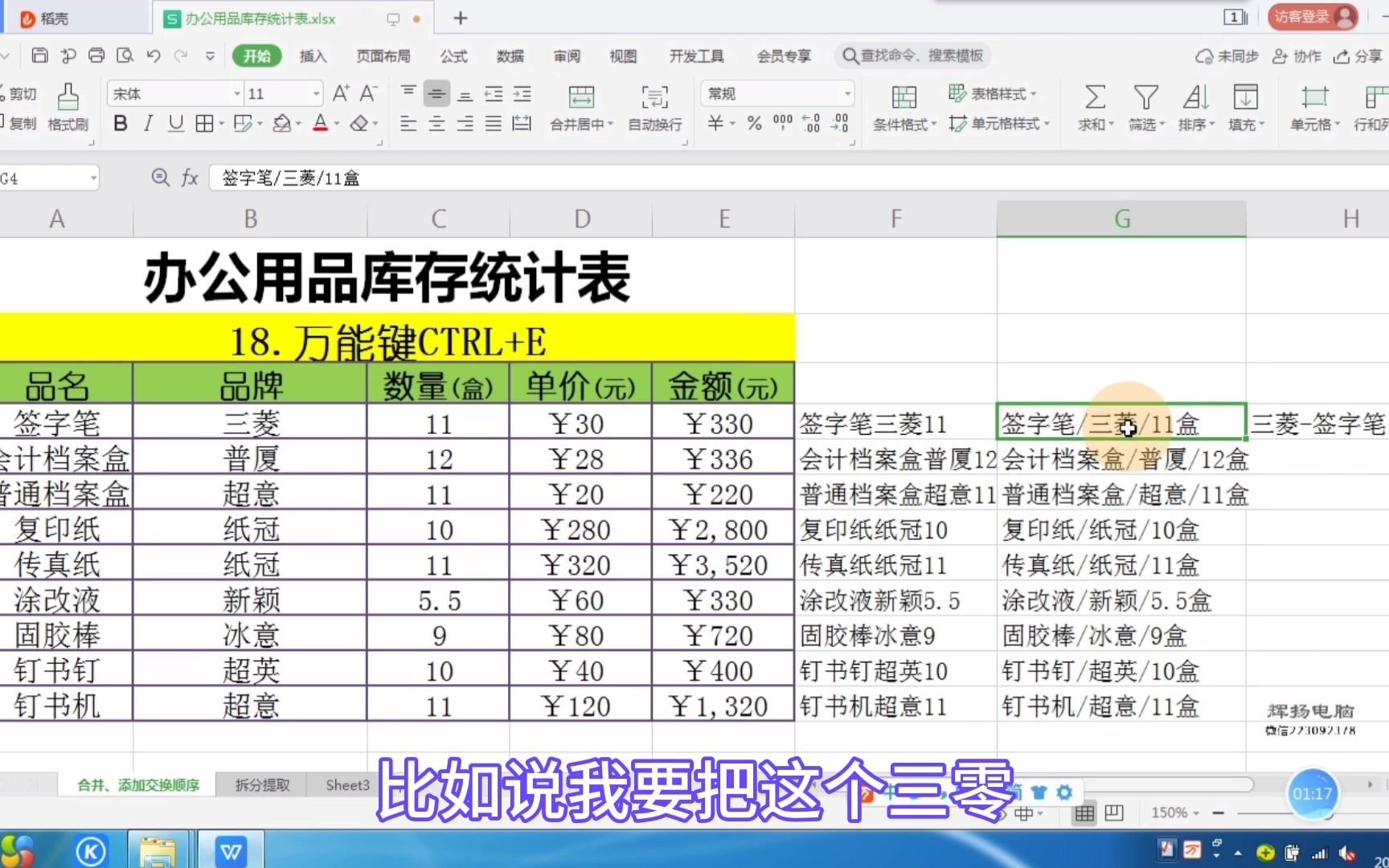Image resolution: width=1389 pixels, height=868 pixels.
Task: Apply percentage format to the cell
Action: (x=753, y=124)
